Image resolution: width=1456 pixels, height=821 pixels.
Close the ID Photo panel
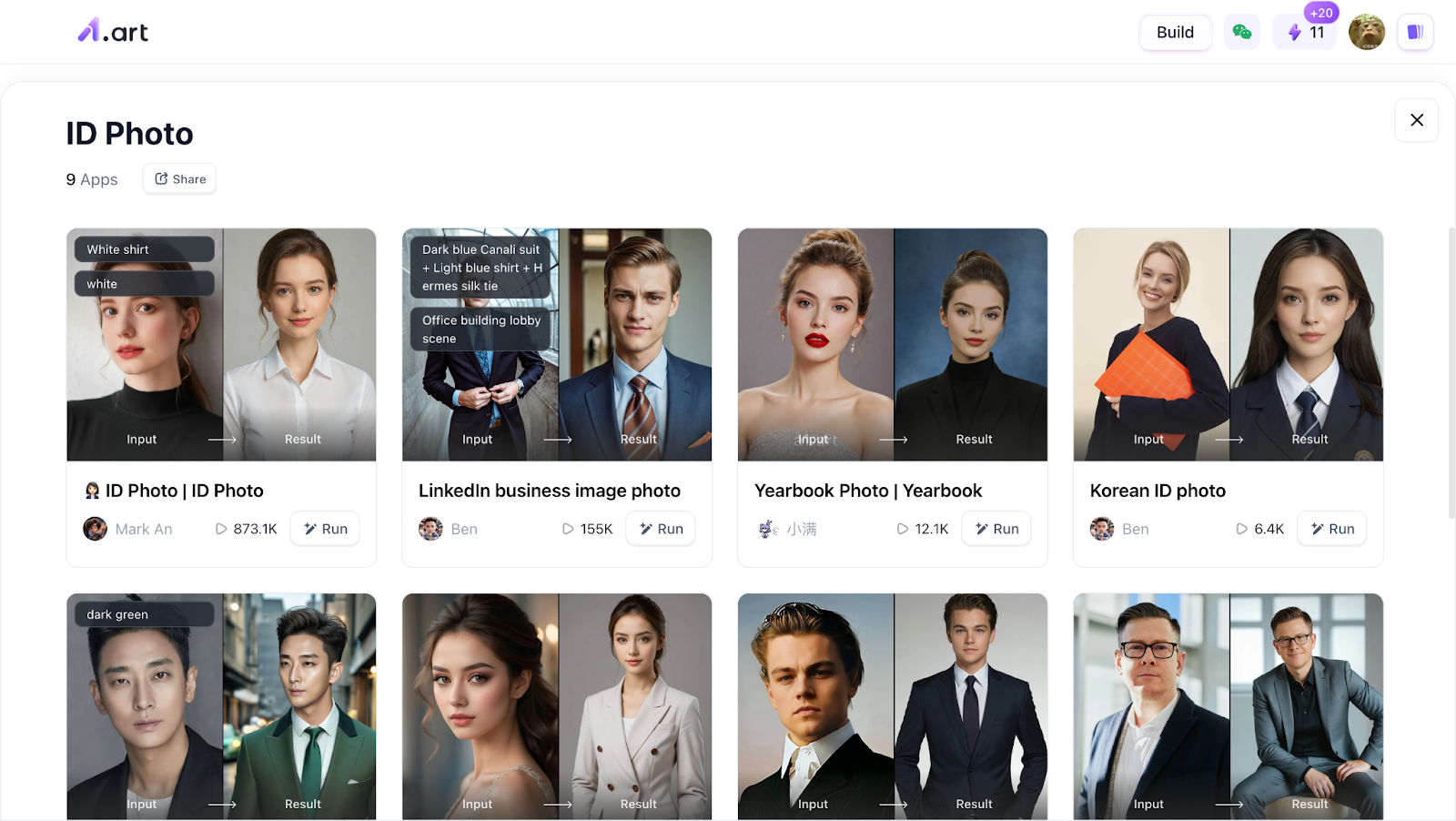coord(1417,120)
